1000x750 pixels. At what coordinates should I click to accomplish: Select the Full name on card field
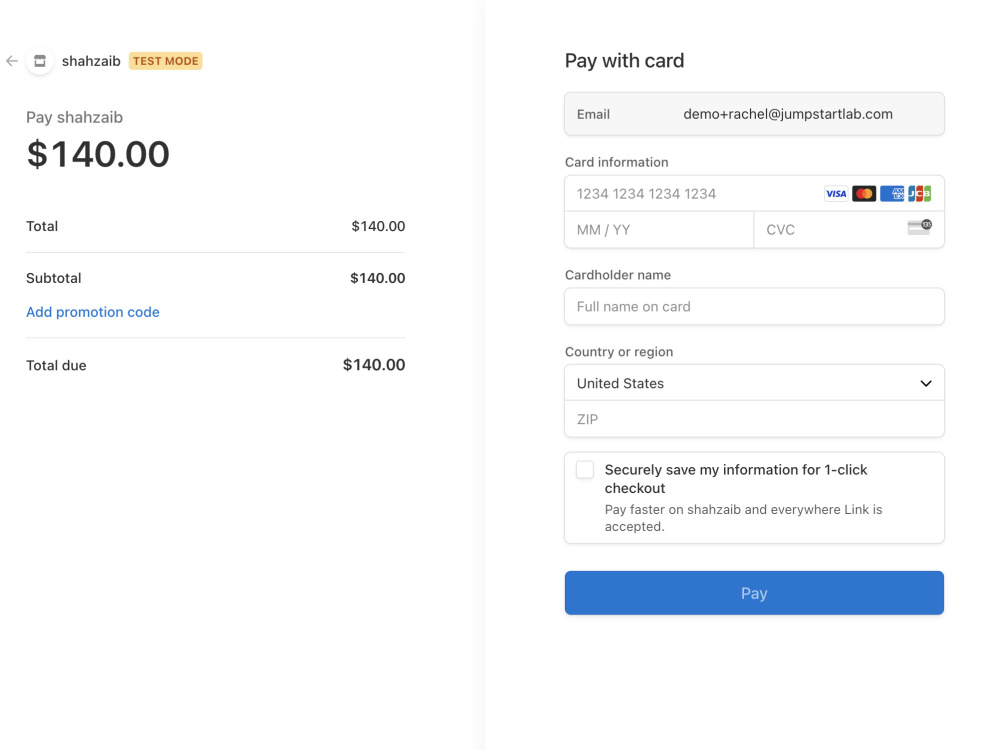[x=754, y=307]
